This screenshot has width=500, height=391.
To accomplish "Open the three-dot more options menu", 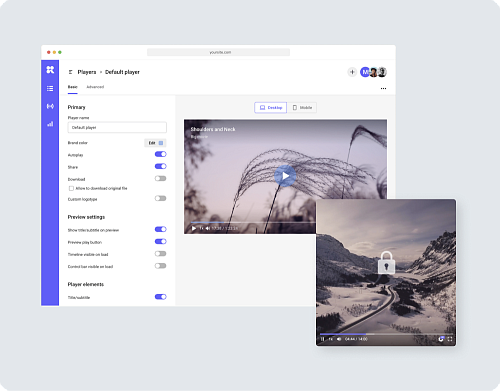I will click(x=383, y=89).
